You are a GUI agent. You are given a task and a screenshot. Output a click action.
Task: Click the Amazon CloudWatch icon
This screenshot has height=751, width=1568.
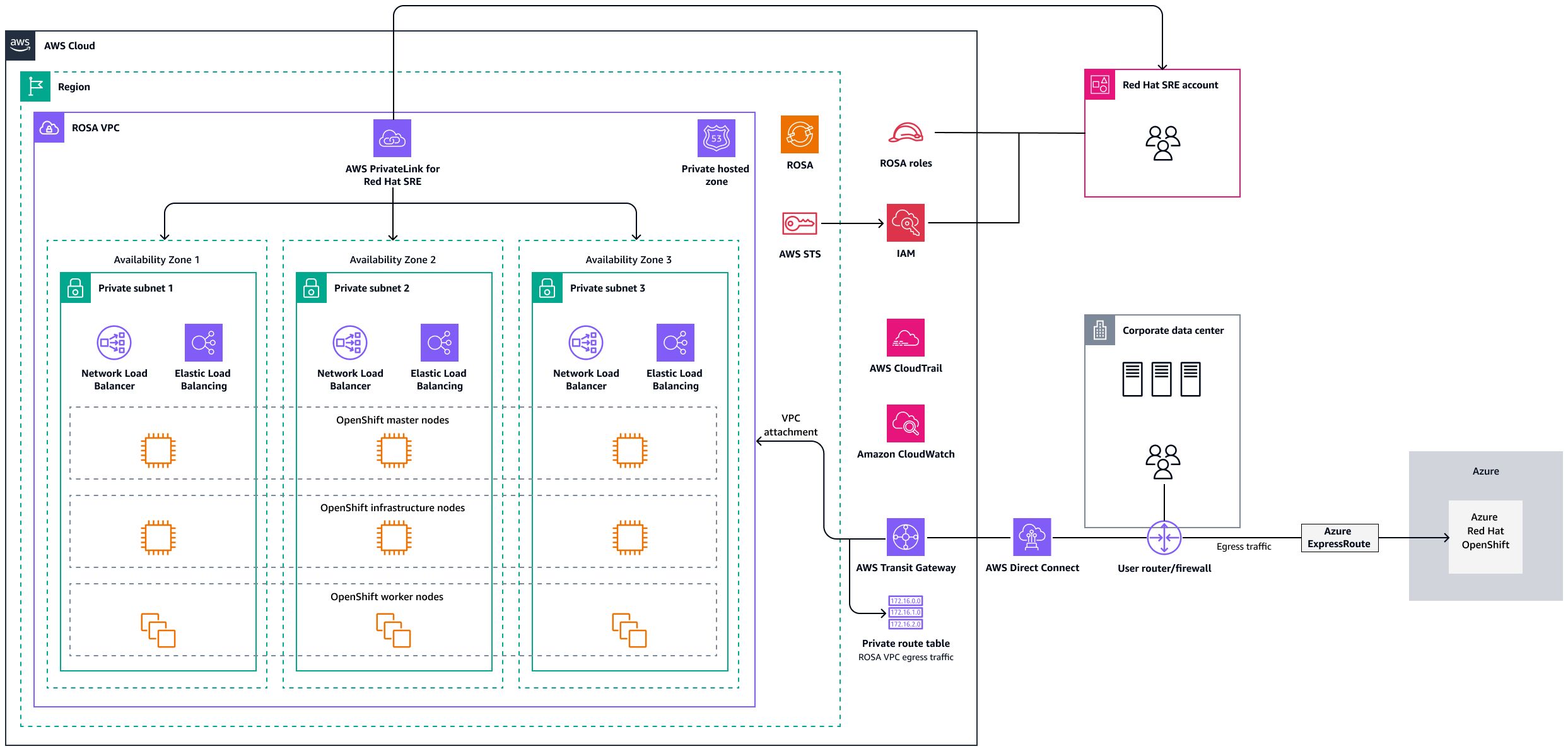[x=906, y=423]
